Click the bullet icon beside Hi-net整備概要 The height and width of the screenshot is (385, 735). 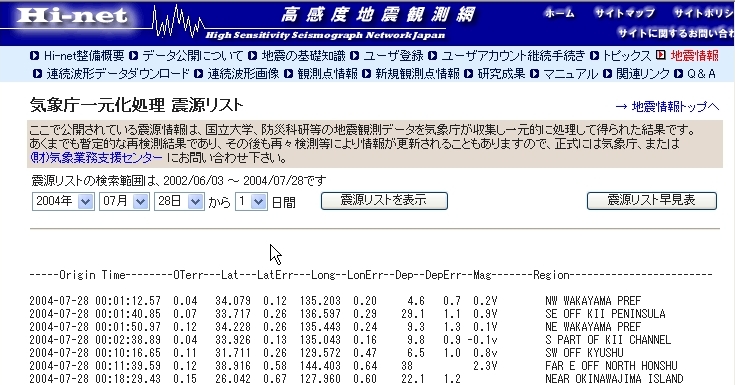point(34,56)
